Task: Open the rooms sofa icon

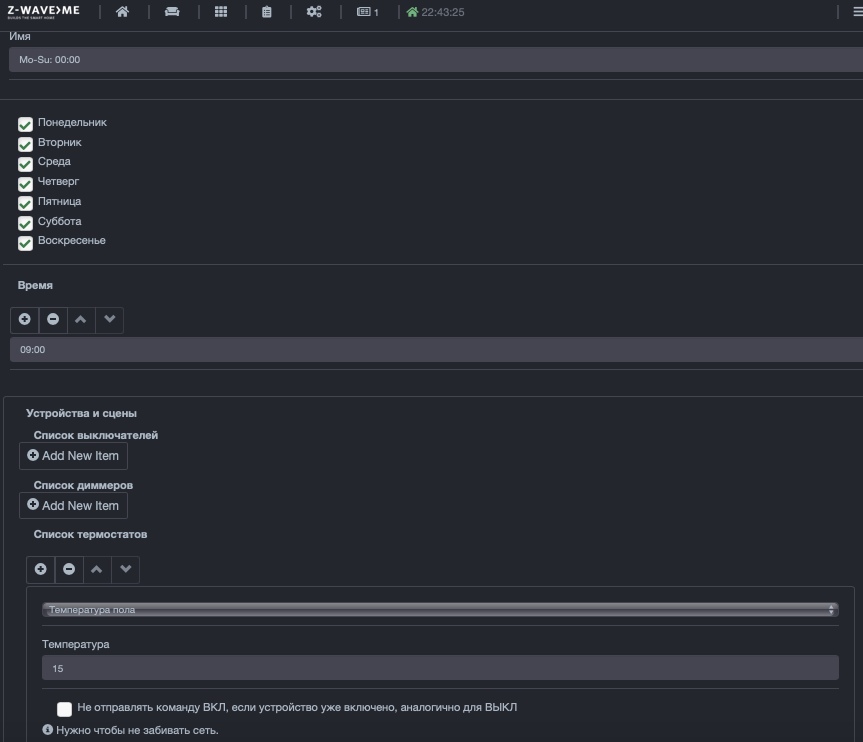Action: tap(172, 12)
